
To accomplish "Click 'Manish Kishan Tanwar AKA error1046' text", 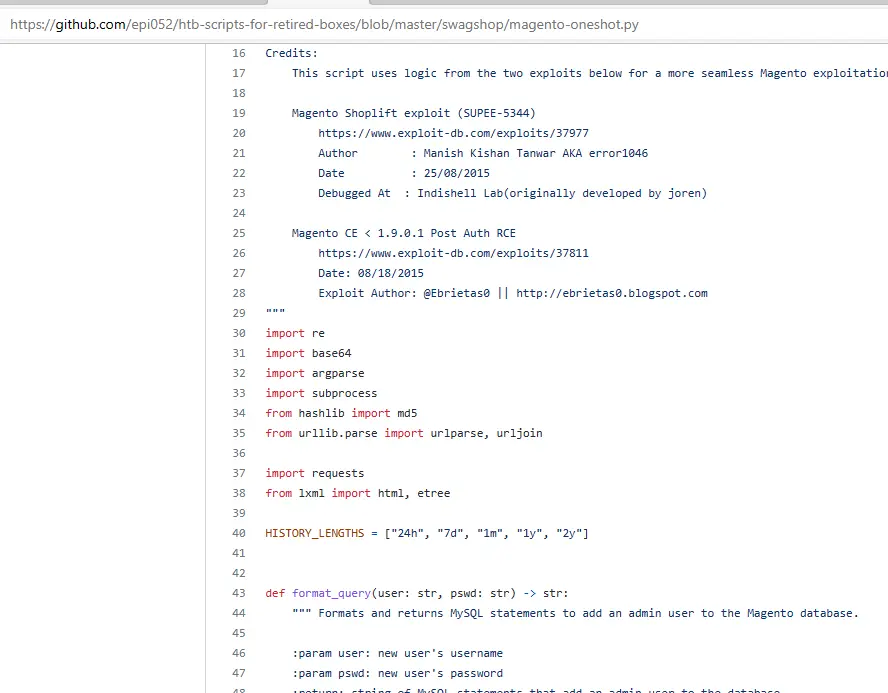I will [x=536, y=153].
